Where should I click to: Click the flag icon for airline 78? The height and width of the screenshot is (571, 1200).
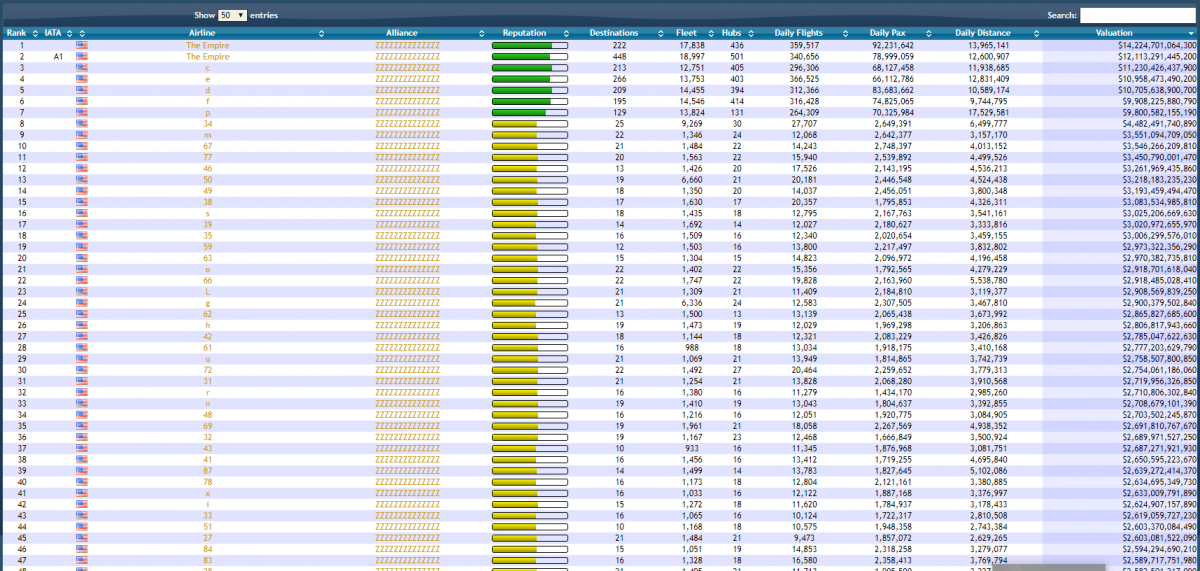[81, 481]
